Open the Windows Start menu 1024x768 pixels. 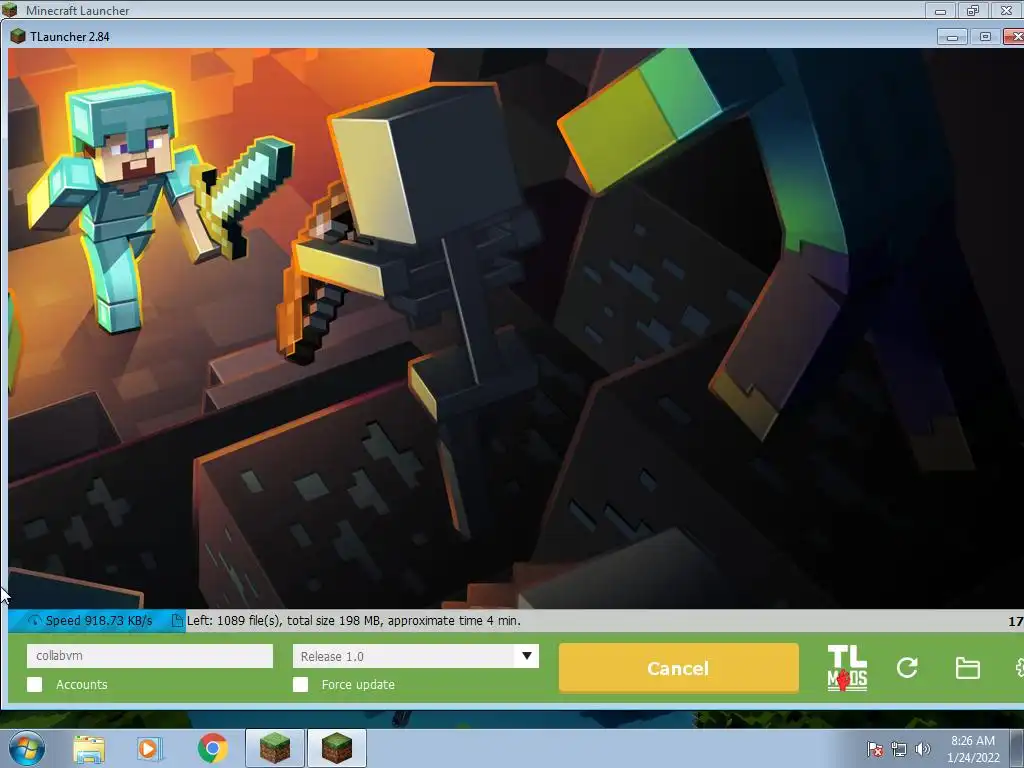coord(27,748)
